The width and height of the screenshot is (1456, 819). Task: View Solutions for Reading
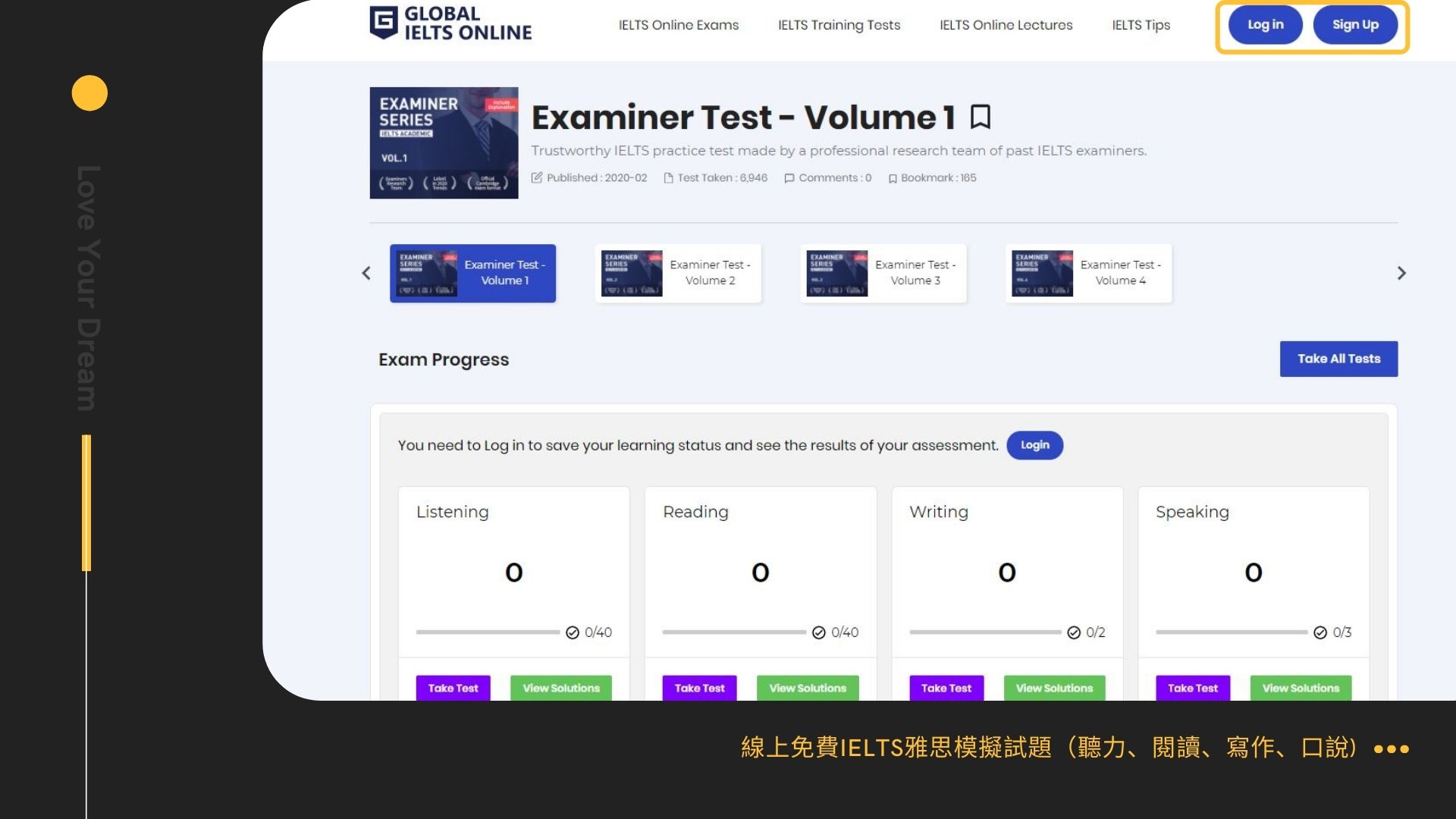[808, 688]
